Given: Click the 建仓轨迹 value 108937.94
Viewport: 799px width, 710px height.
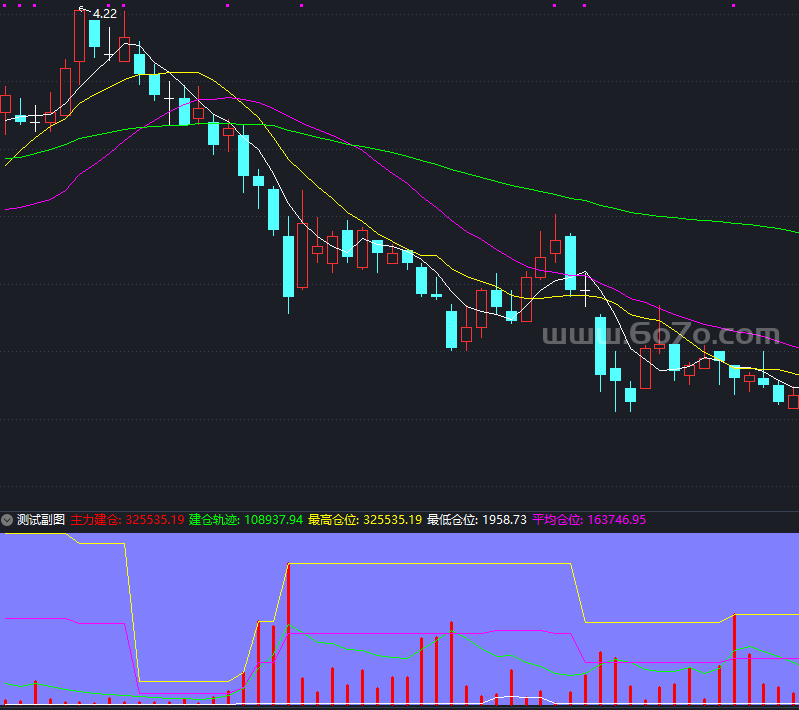Looking at the screenshot, I should pos(274,520).
